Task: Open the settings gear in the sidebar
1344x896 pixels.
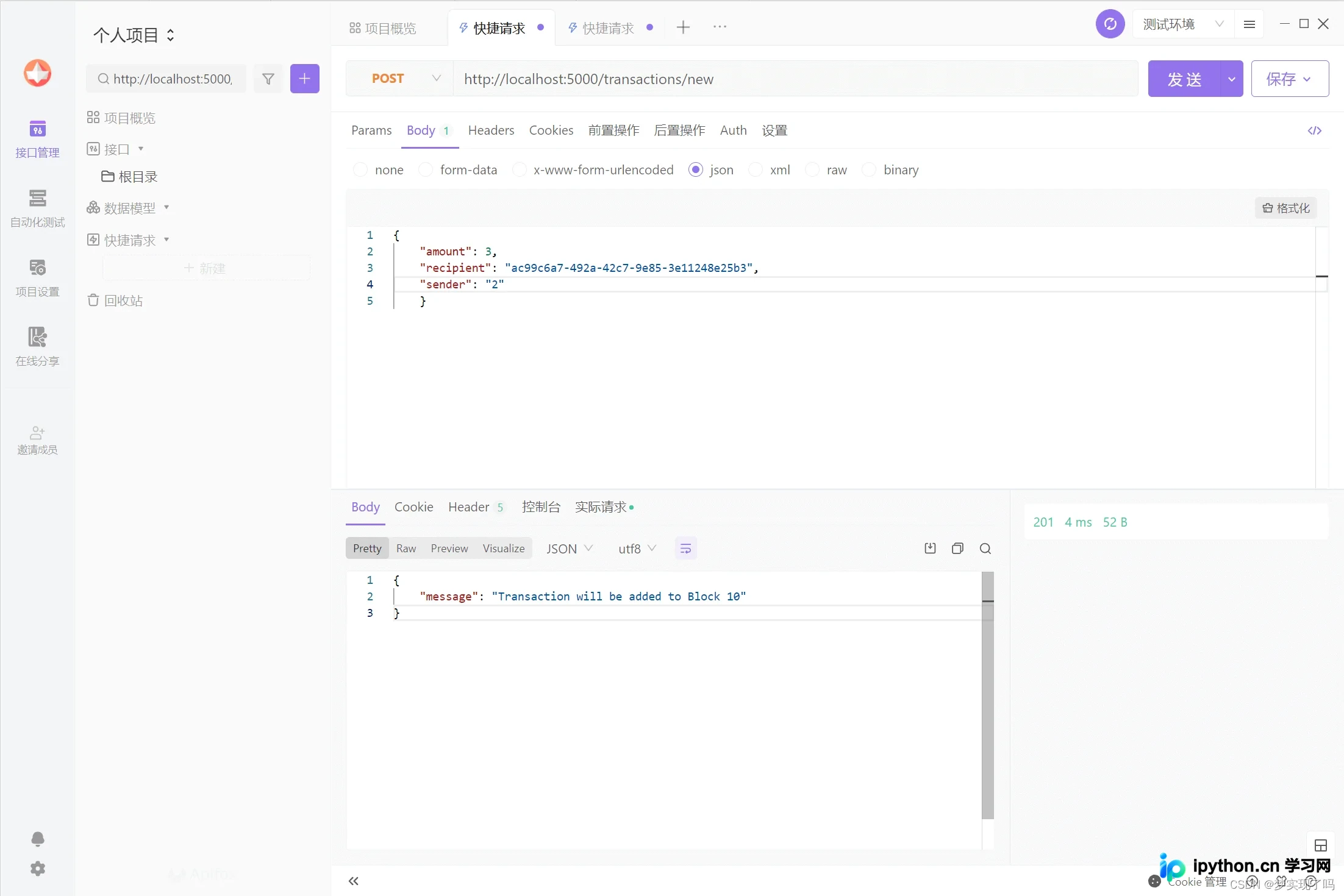Action: point(38,869)
